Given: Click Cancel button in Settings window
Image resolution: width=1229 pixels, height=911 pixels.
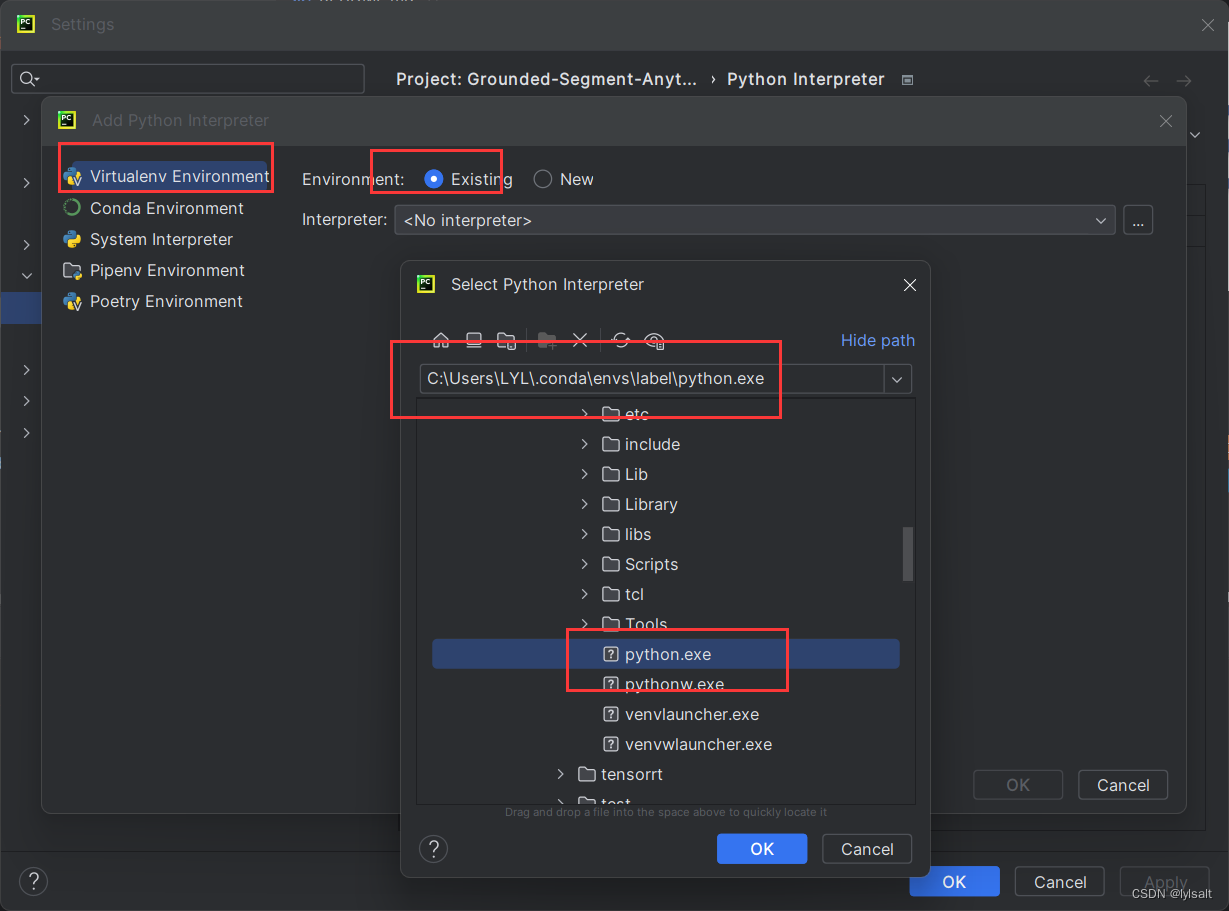Looking at the screenshot, I should [1060, 881].
